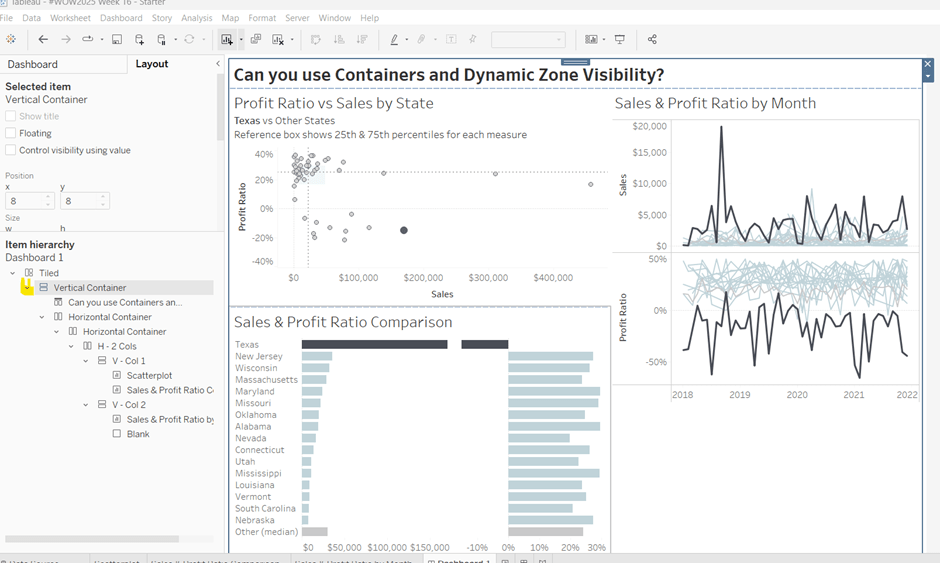Click the x position input field
This screenshot has height=563, width=940.
pos(25,201)
